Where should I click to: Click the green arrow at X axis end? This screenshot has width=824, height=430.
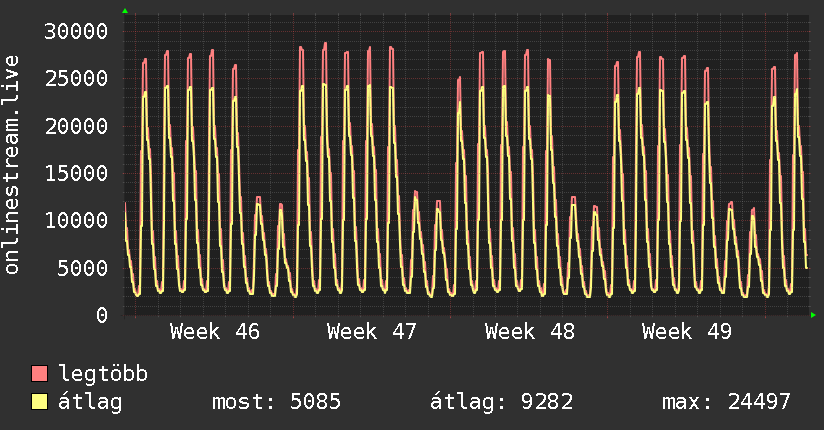(x=813, y=315)
